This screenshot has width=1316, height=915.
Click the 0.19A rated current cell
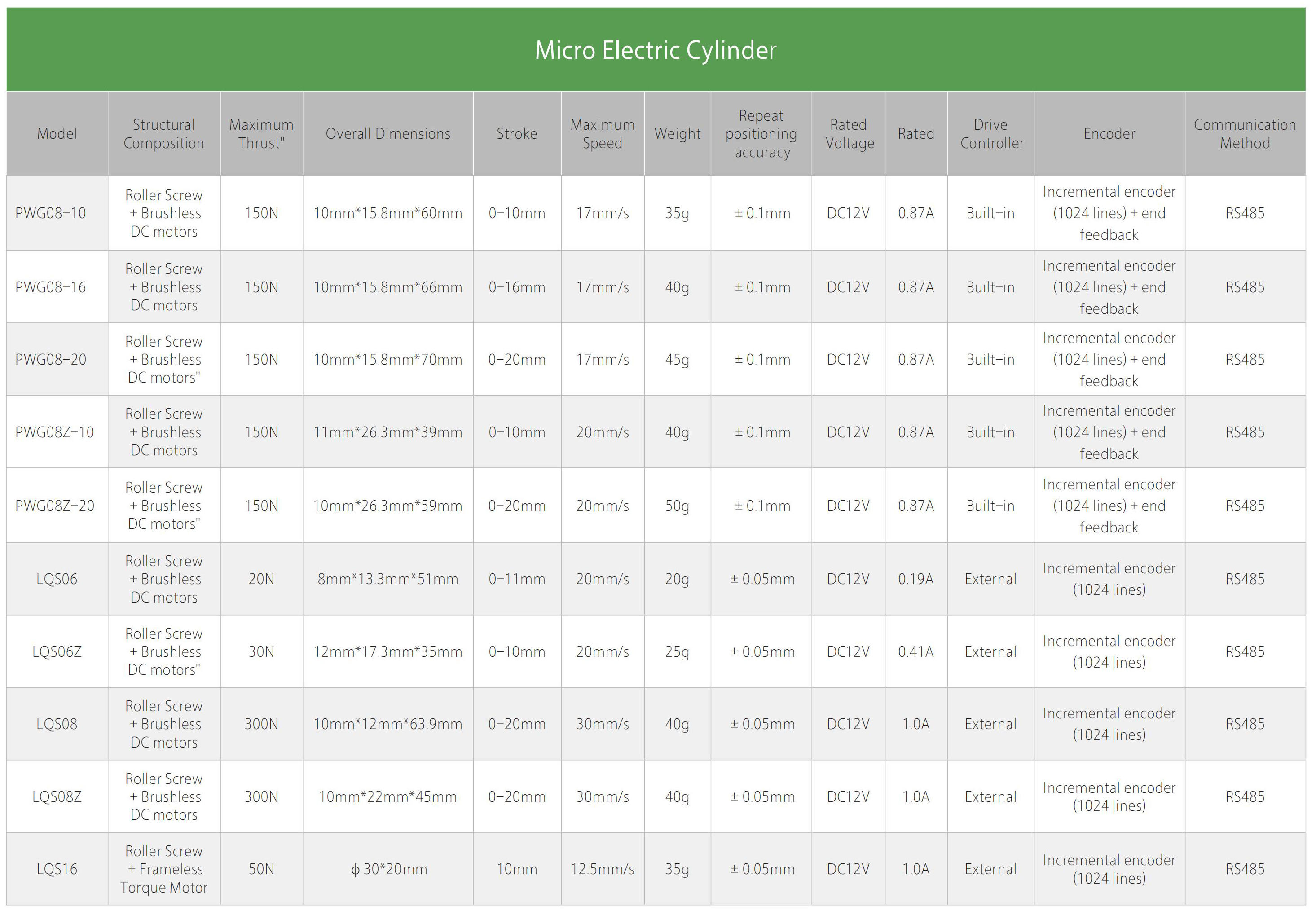click(x=916, y=579)
